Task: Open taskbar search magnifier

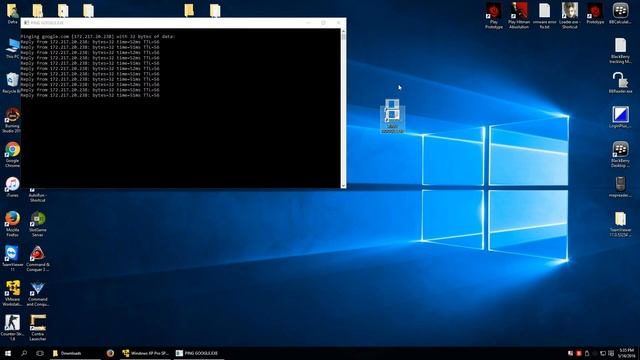Action: [x=24, y=353]
